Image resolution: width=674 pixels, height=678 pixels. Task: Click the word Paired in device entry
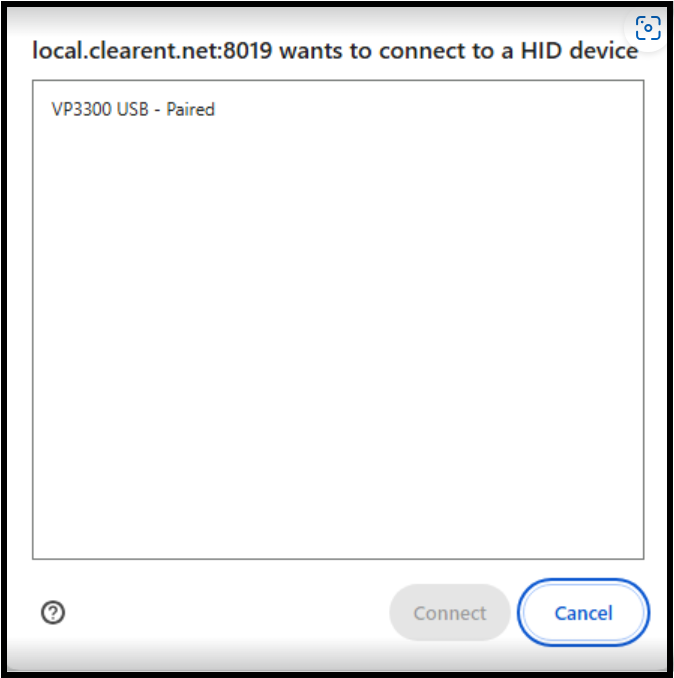point(190,109)
